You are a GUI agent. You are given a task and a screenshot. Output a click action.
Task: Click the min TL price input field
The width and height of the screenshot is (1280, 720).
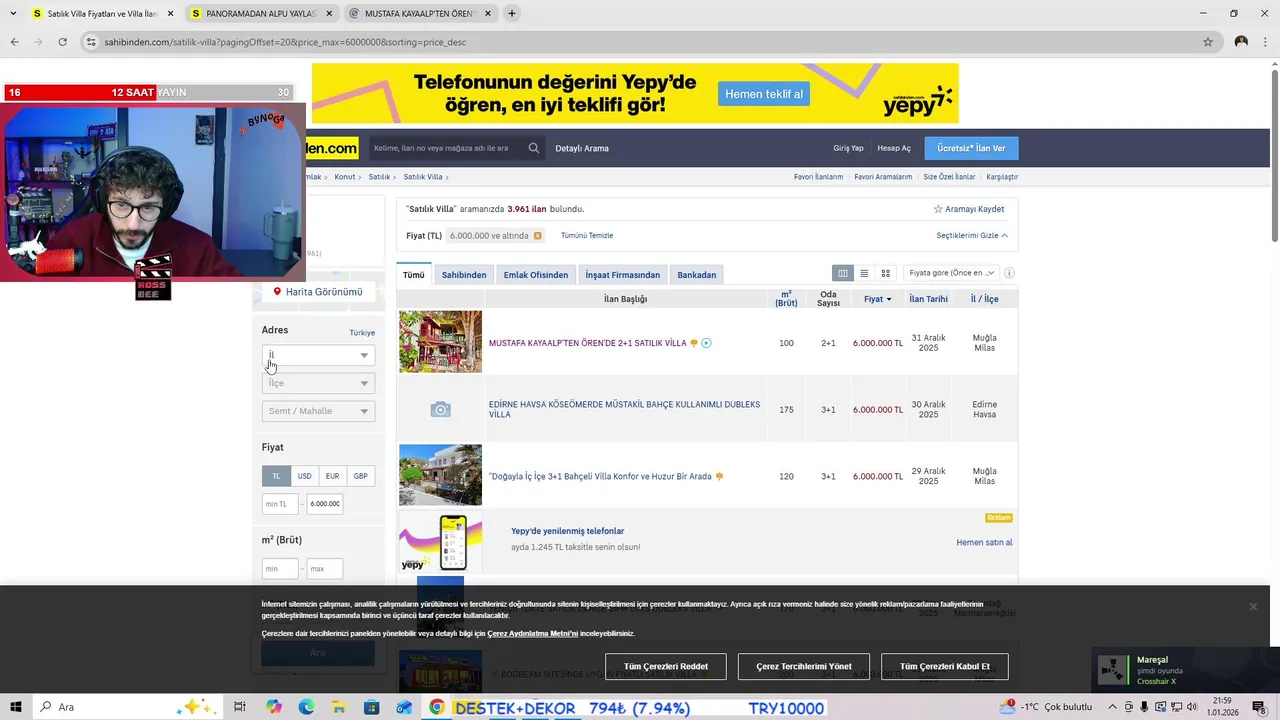(280, 504)
